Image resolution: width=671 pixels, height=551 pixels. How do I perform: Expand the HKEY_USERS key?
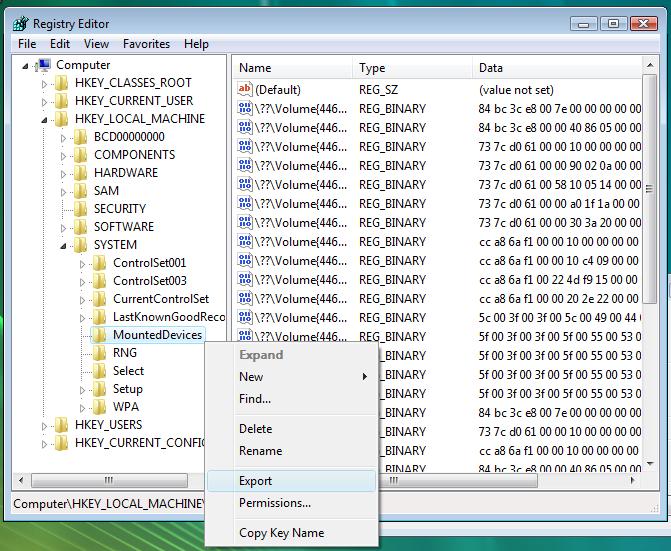point(44,426)
